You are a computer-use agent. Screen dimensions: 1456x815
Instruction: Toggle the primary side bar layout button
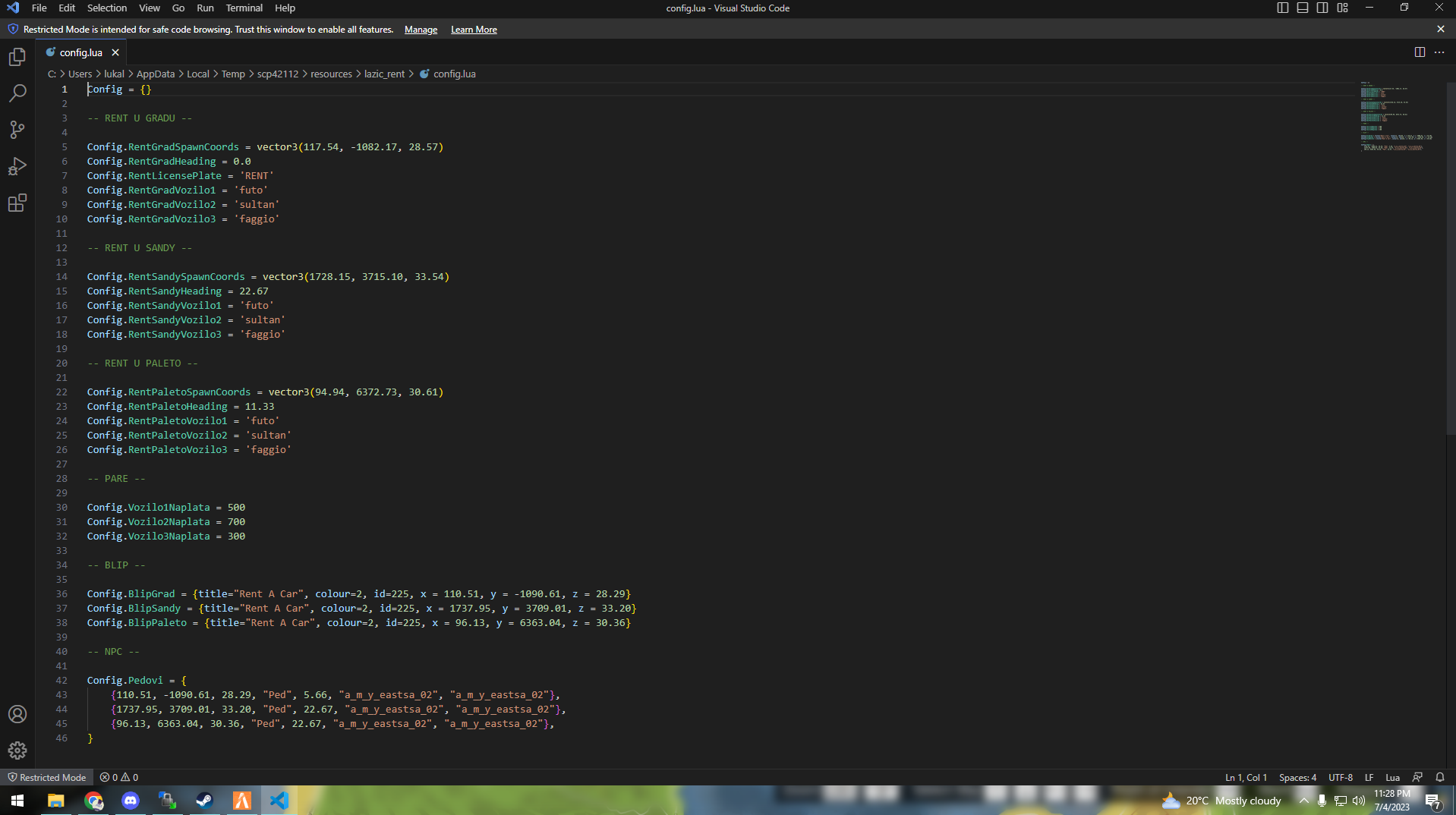tap(1283, 8)
